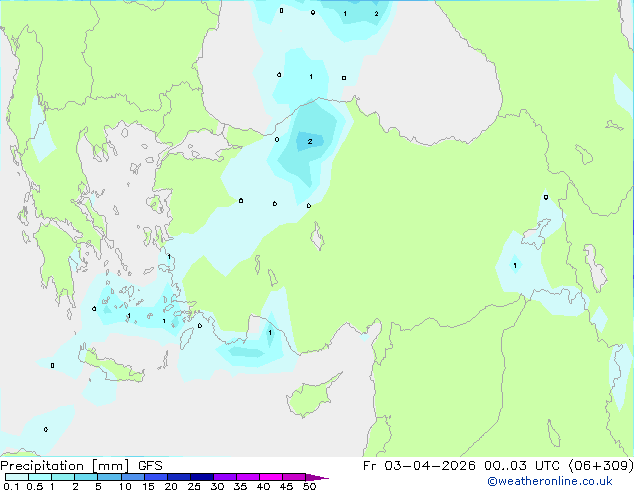
Task: Select the legend swatch between 30 and 35
Action: 225,477
